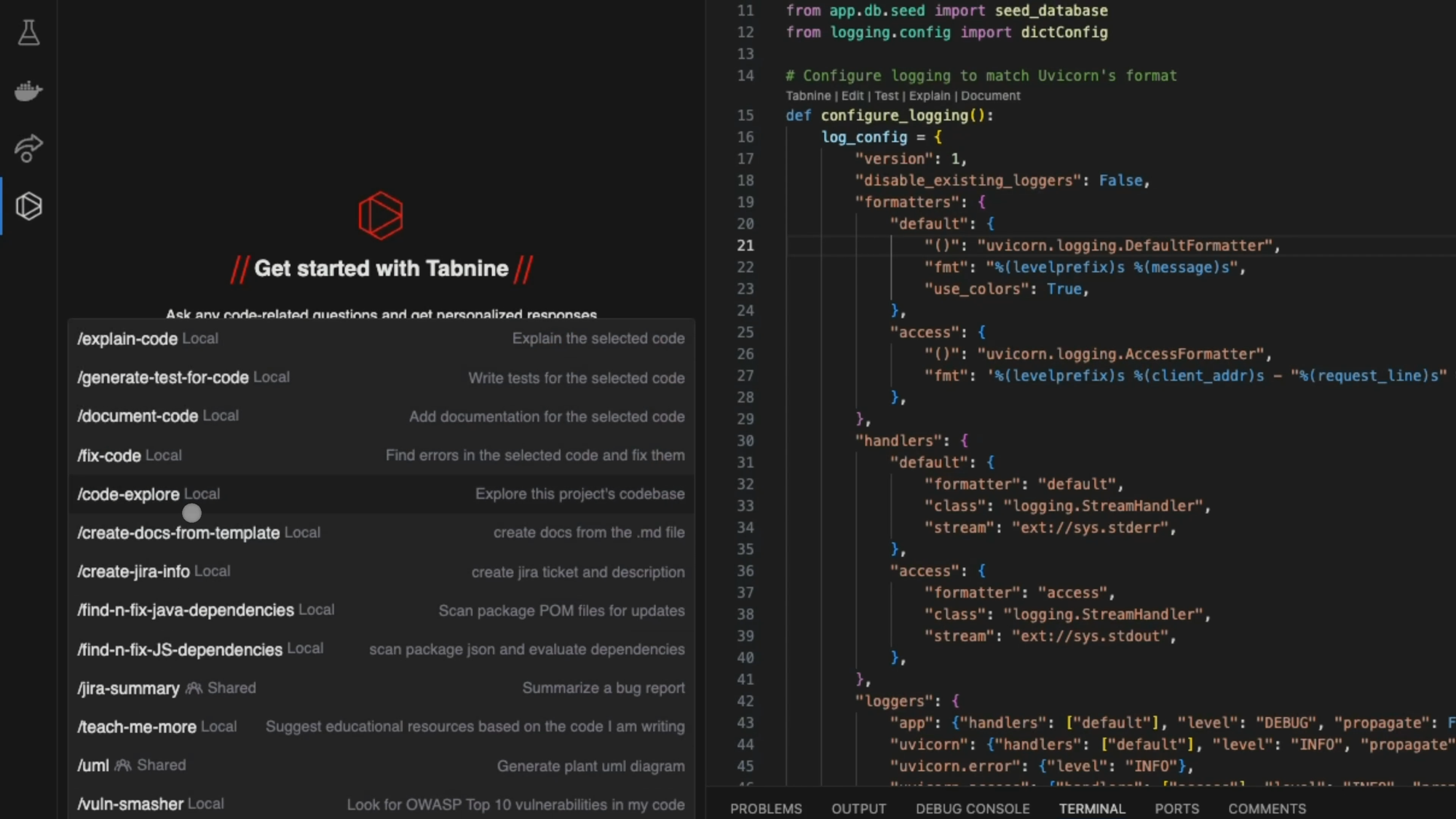Click the Document code lens above configure_logging
Image resolution: width=1456 pixels, height=819 pixels.
[990, 96]
